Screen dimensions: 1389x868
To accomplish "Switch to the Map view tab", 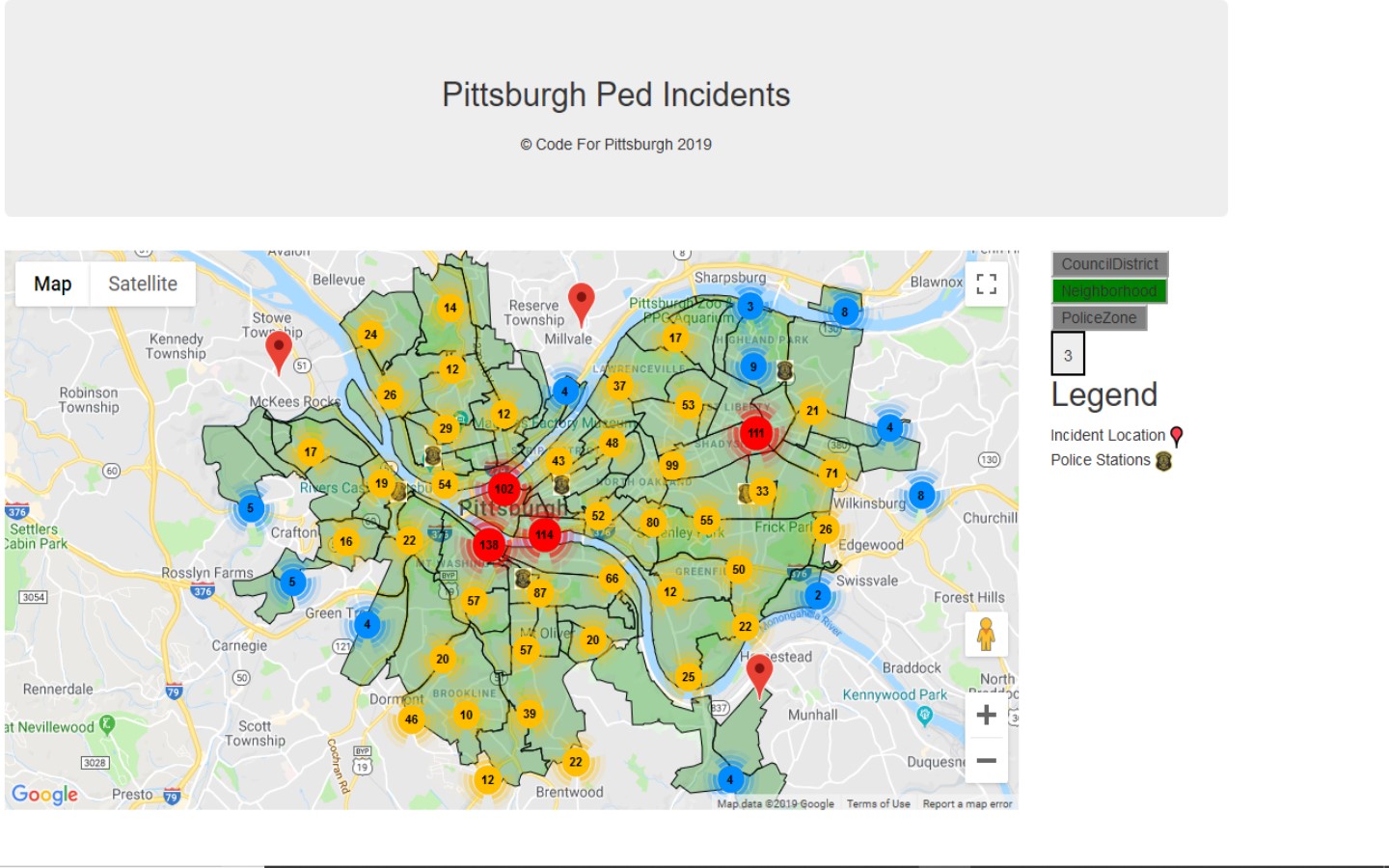I will [x=52, y=284].
